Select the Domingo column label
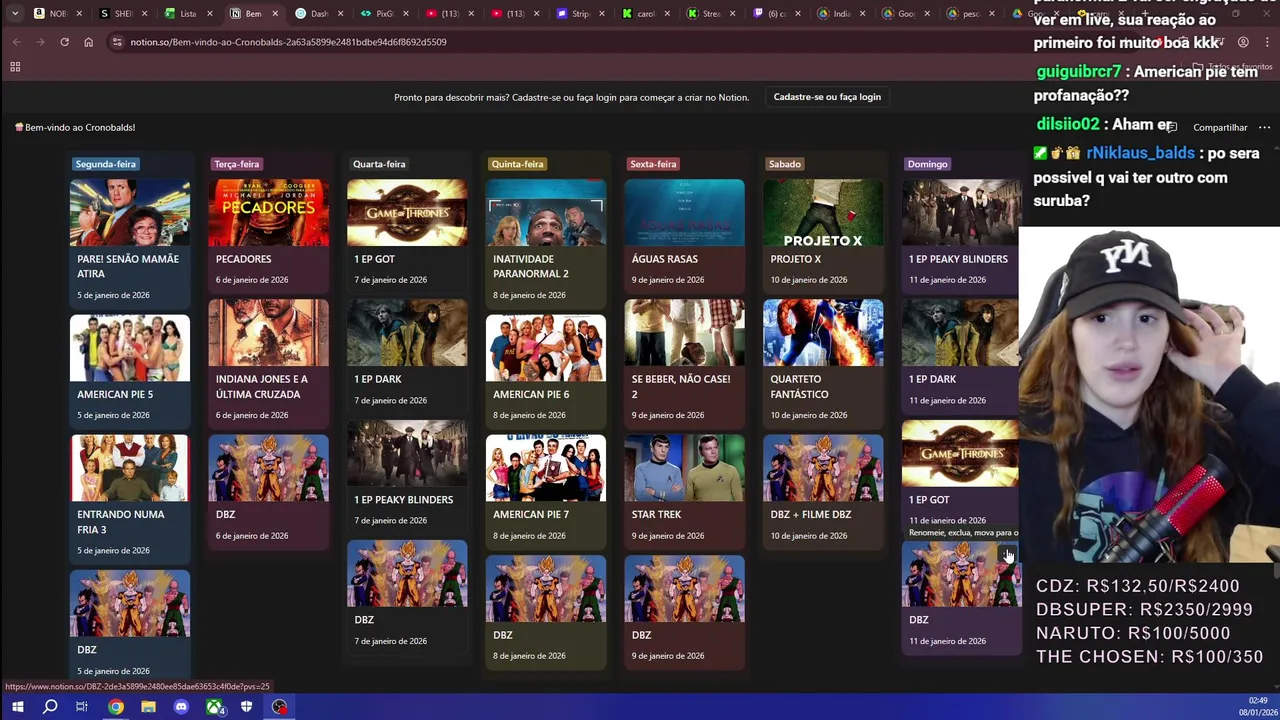This screenshot has height=720, width=1280. click(x=927, y=164)
